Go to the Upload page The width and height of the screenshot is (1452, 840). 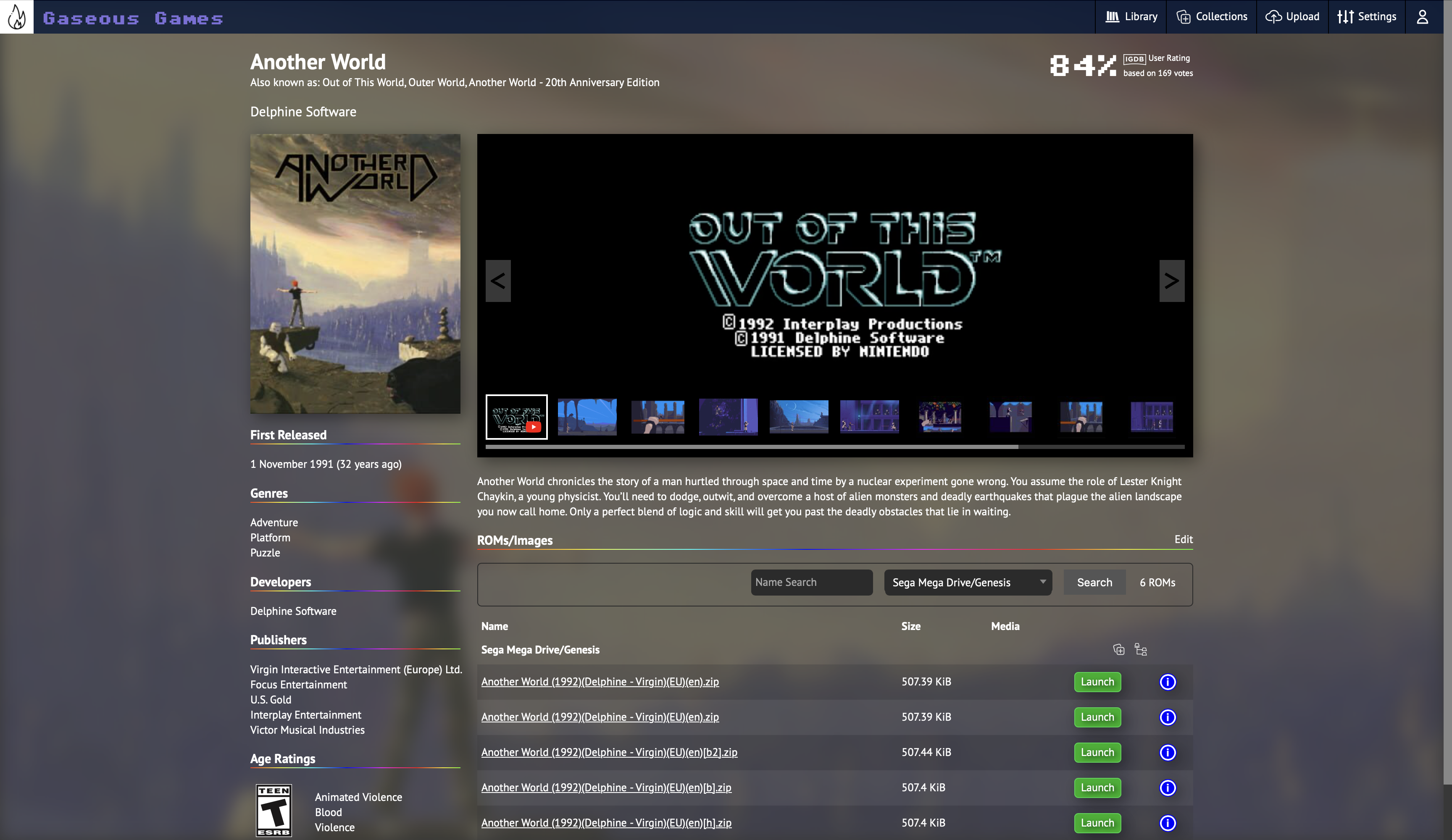click(x=1292, y=17)
